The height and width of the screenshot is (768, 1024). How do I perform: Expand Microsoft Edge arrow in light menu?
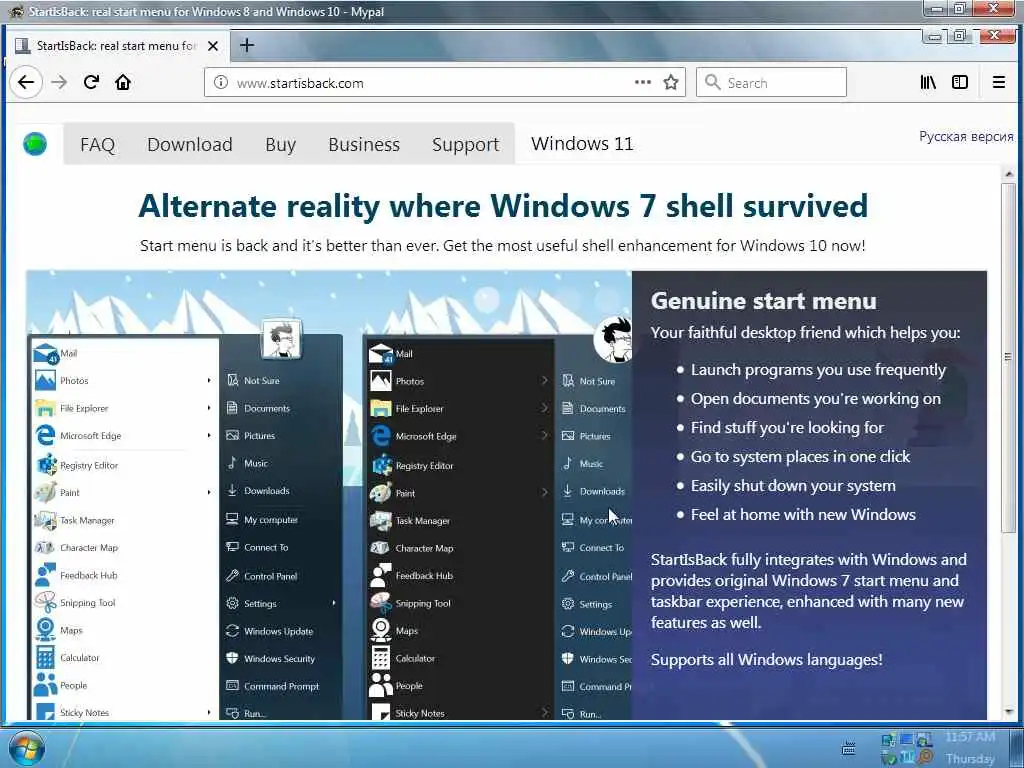coord(209,435)
